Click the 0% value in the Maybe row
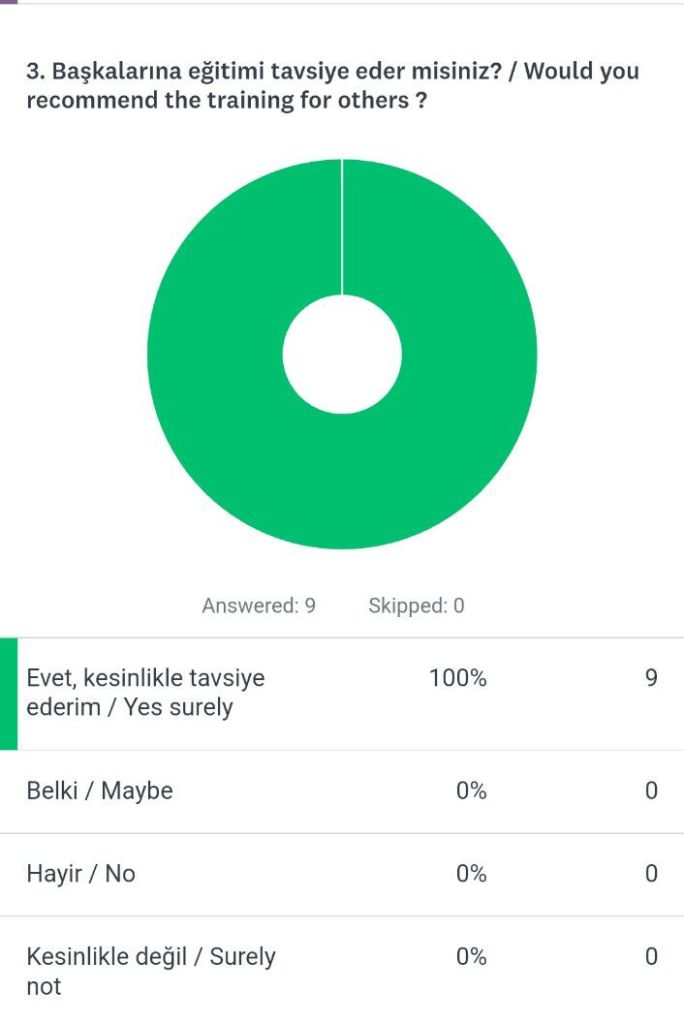Image resolution: width=684 pixels, height=1024 pixels. tap(471, 791)
